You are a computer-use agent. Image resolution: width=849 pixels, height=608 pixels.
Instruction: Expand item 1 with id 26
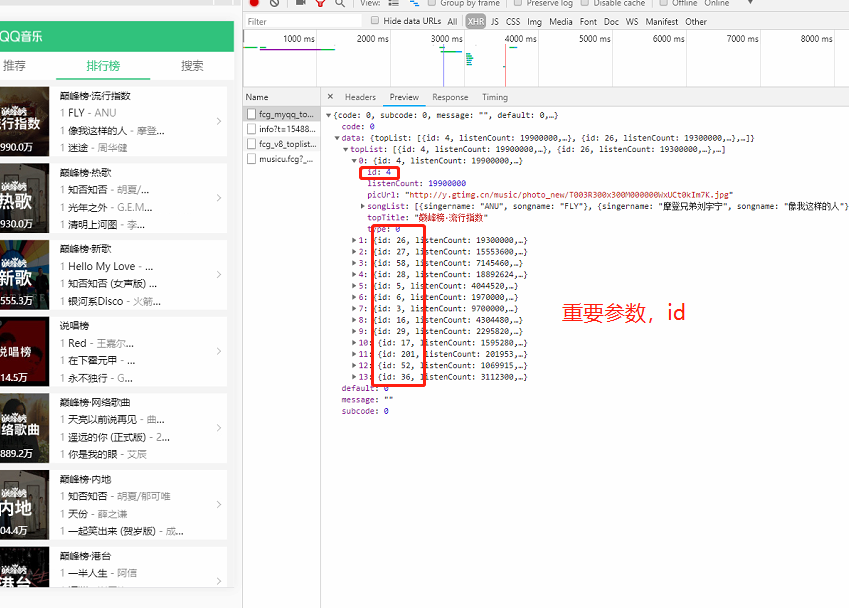(354, 240)
